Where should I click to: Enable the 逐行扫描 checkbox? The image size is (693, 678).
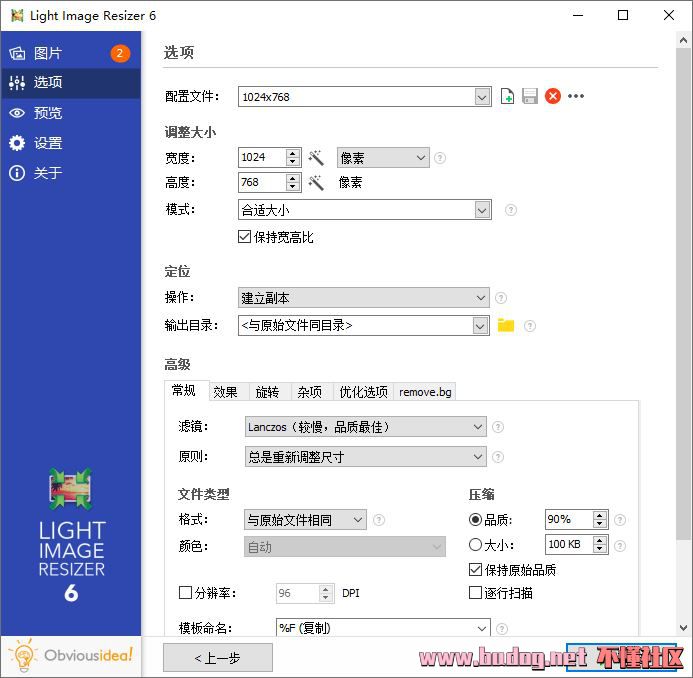(x=475, y=593)
